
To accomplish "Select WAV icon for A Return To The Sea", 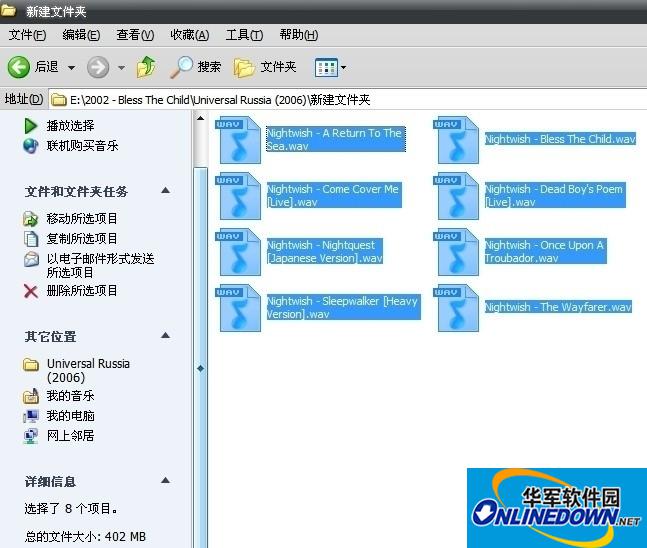I will point(238,140).
